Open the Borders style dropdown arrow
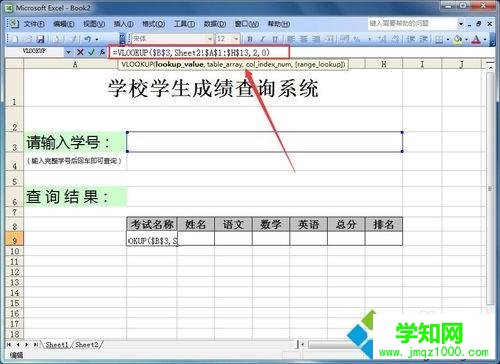Image resolution: width=500 pixels, height=364 pixels. (448, 39)
